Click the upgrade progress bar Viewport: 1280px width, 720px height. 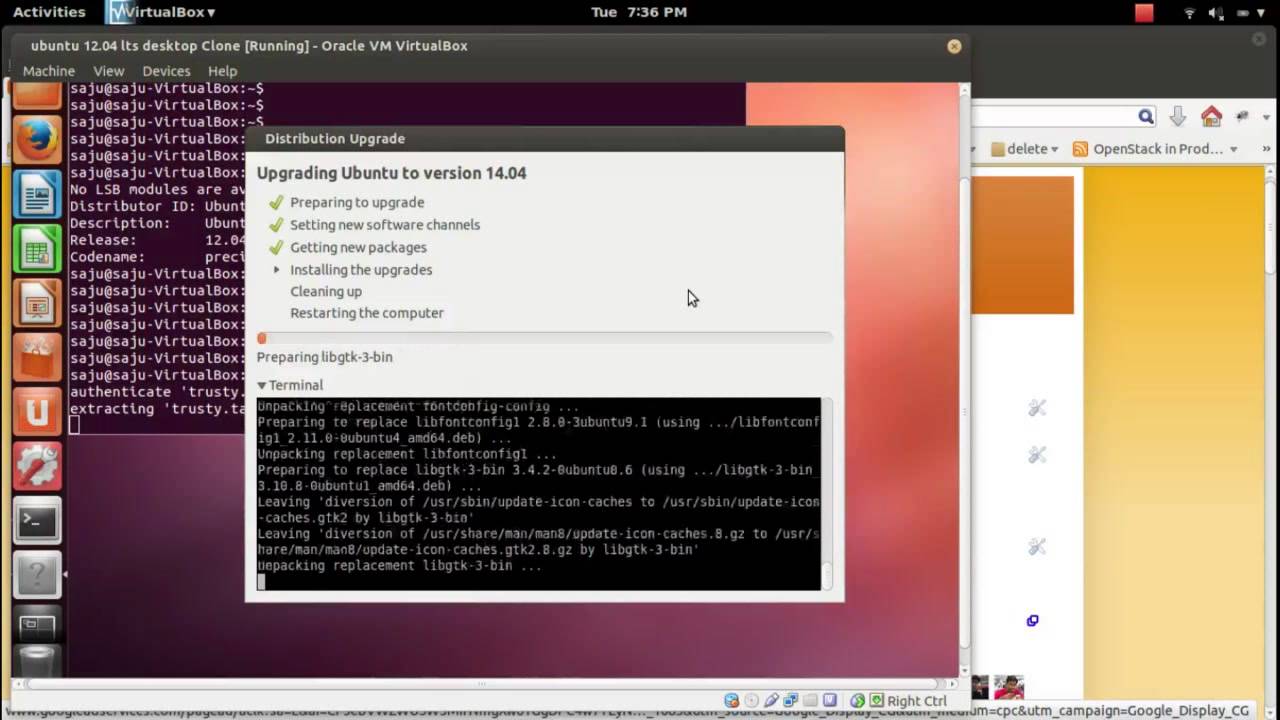pos(544,338)
